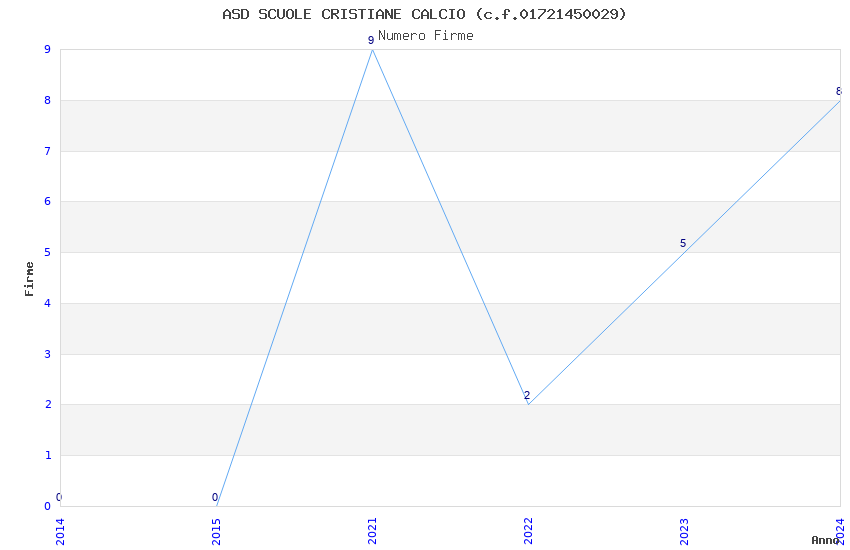Click the y-axis tick value 0
This screenshot has height=550, width=850.
[48, 507]
